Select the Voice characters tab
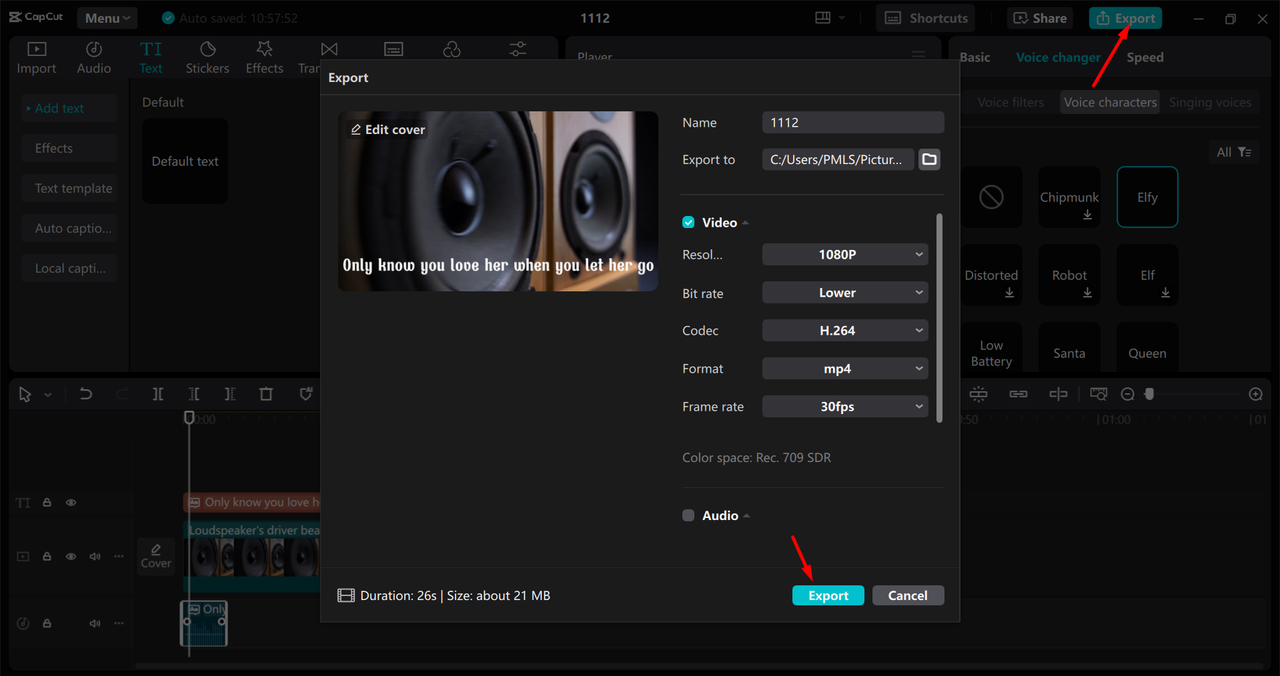This screenshot has width=1280, height=676. (1110, 102)
